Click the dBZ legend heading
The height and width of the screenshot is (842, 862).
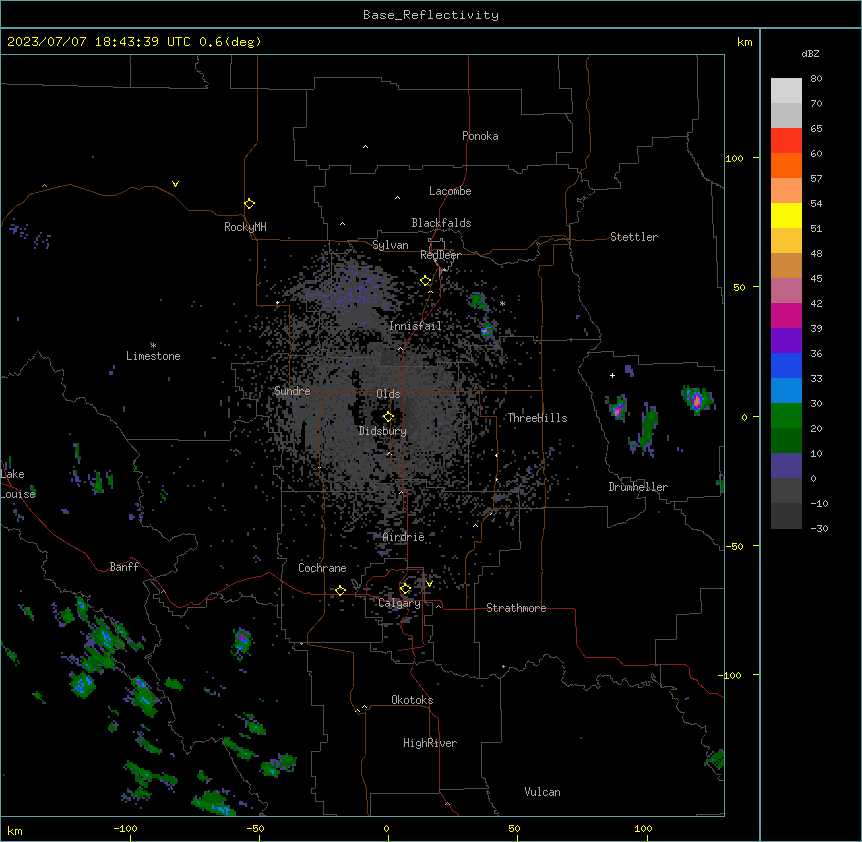point(810,53)
